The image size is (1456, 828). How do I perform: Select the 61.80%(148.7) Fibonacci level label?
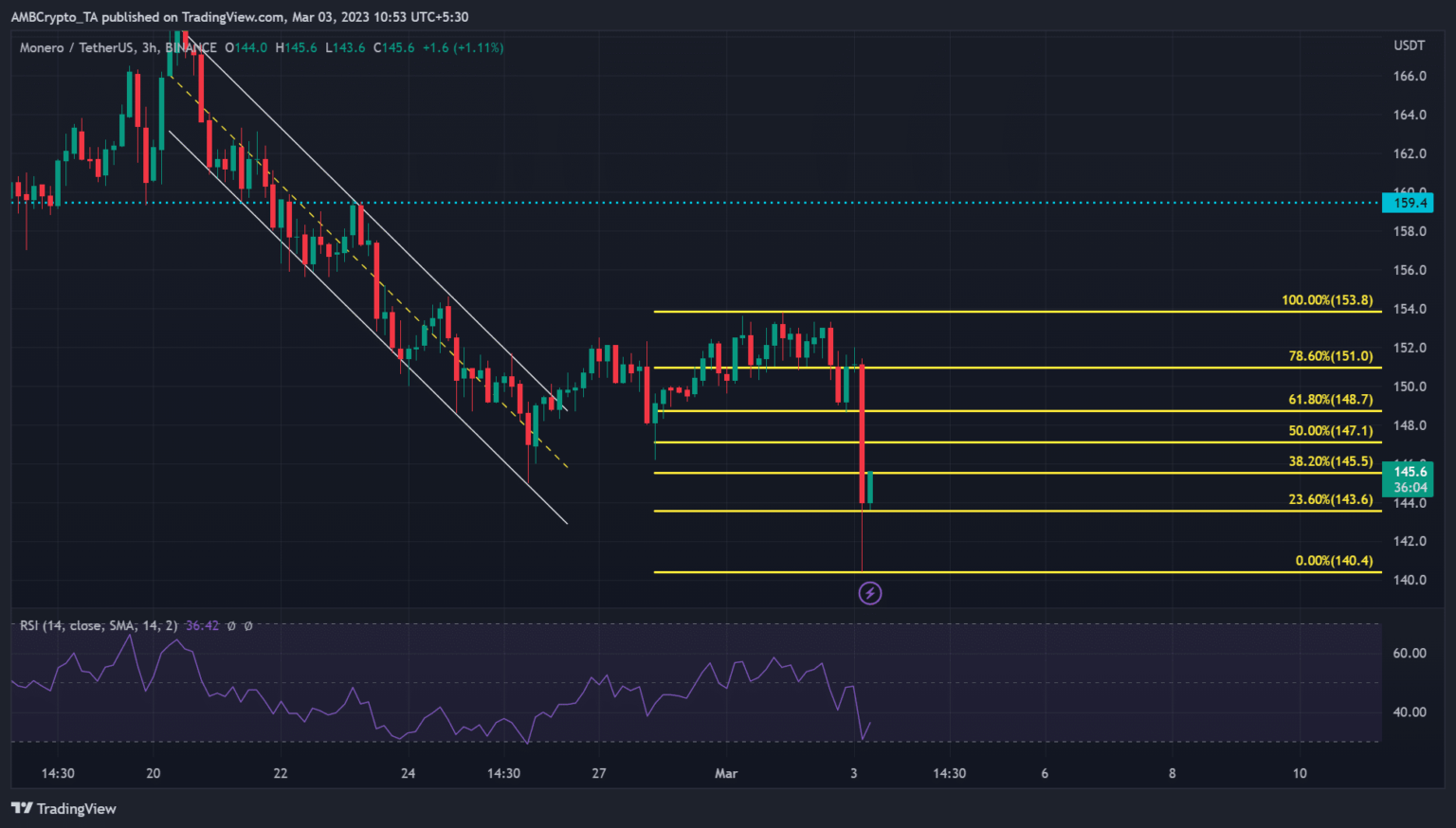tap(1330, 399)
